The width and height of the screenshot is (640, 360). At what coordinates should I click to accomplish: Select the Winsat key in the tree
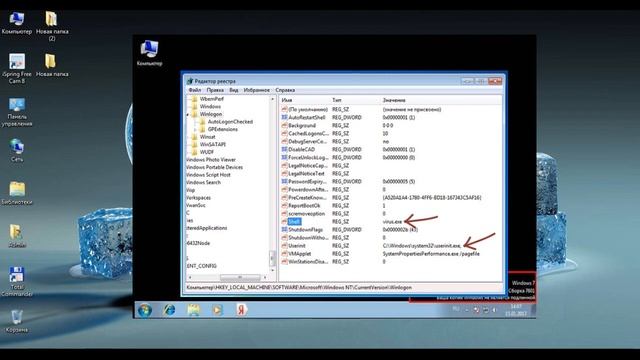pyautogui.click(x=207, y=137)
